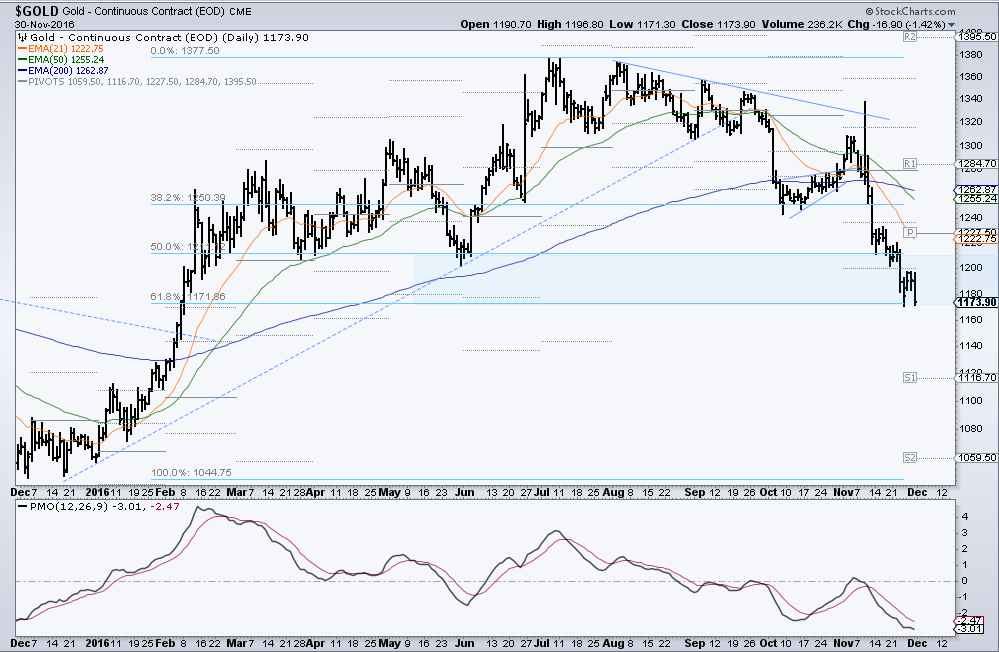Click the Volume 236.2K value
The height and width of the screenshot is (652, 999).
[802, 25]
